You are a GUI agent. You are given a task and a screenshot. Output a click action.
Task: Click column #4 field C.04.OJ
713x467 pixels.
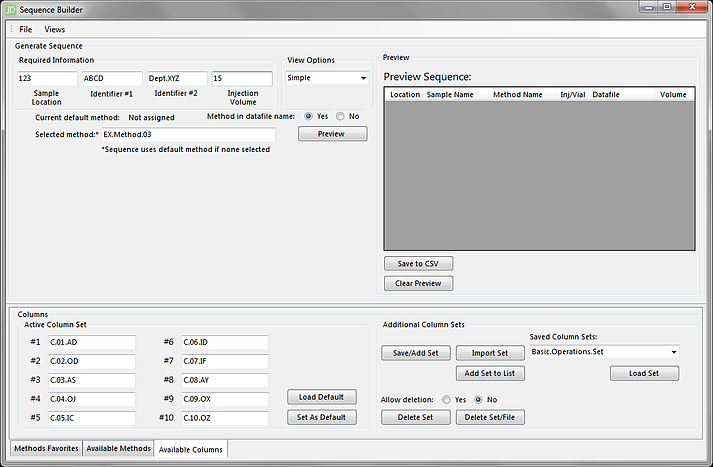pos(92,399)
